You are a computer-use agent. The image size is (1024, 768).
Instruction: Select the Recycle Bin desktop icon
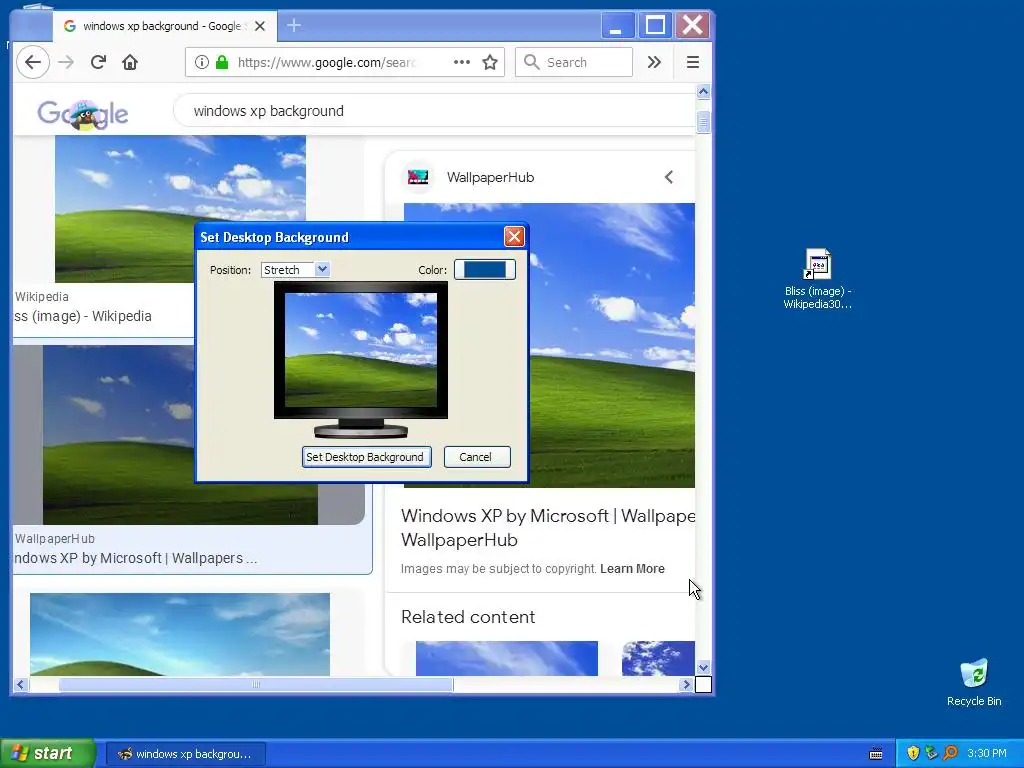974,682
